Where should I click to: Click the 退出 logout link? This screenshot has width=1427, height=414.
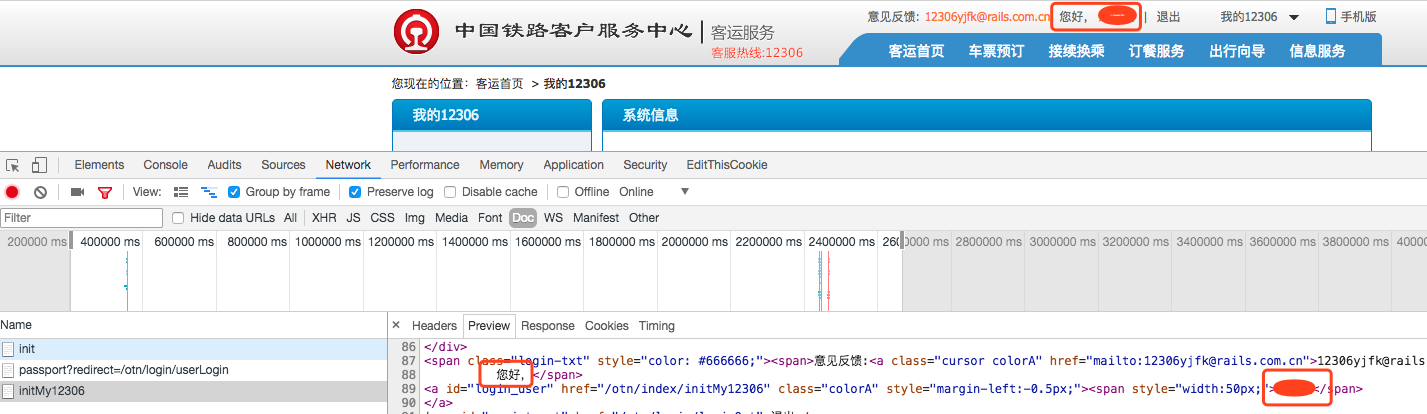(x=1168, y=17)
